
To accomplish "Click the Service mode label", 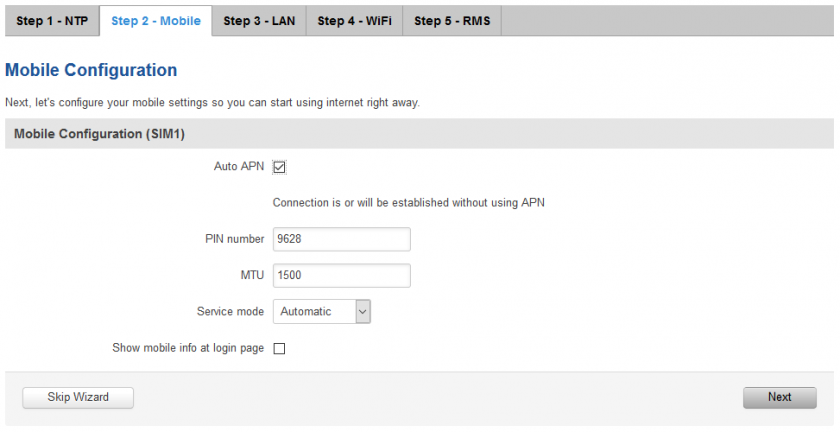I will click(x=230, y=311).
